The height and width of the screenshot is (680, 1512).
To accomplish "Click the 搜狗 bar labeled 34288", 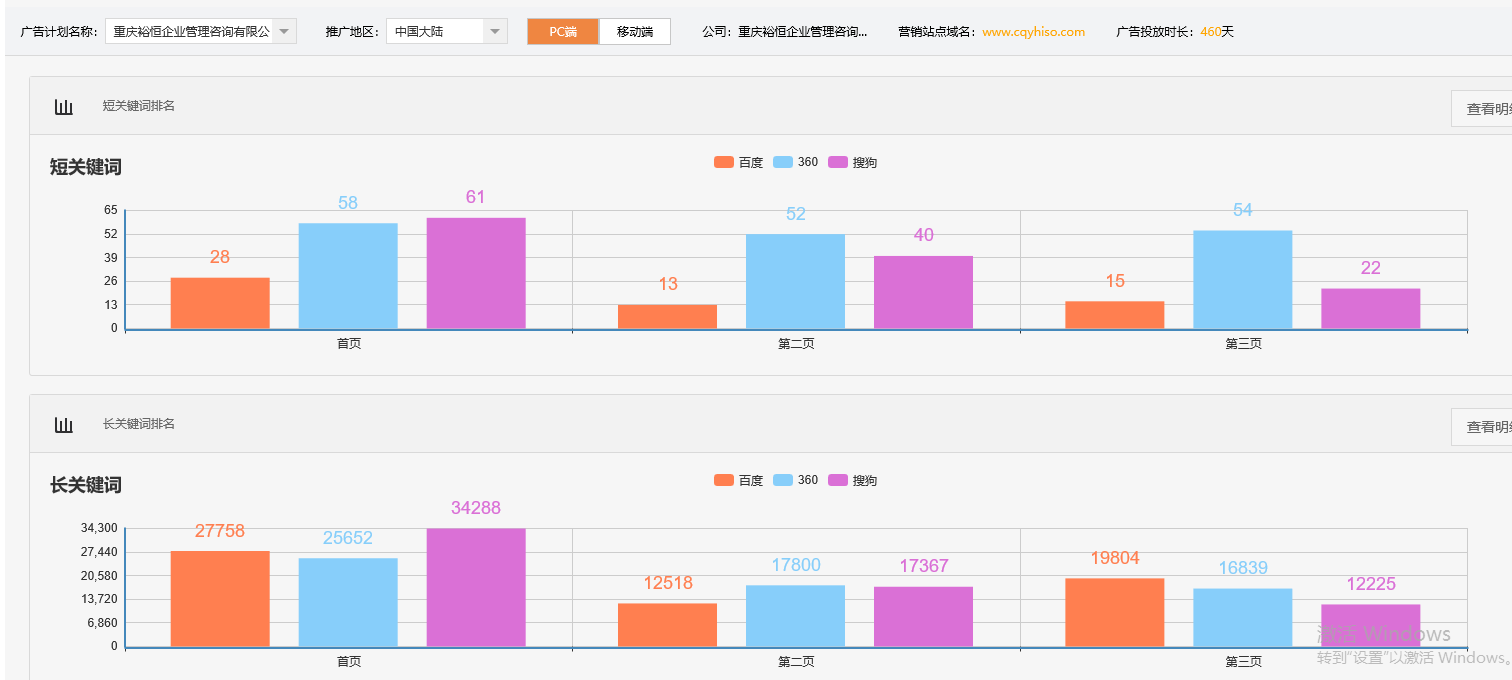I will (x=475, y=585).
